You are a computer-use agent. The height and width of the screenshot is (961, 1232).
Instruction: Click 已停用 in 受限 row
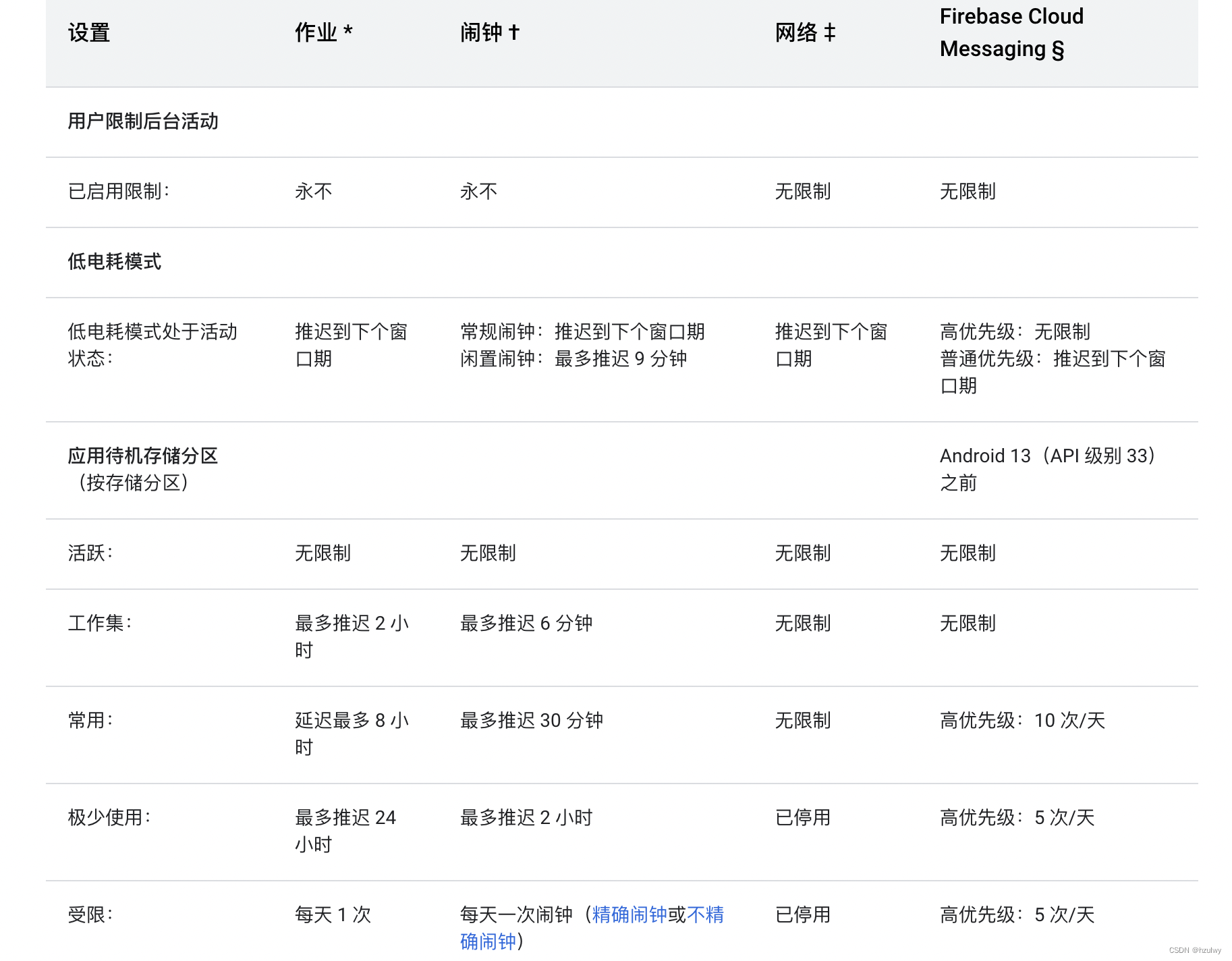tap(803, 915)
